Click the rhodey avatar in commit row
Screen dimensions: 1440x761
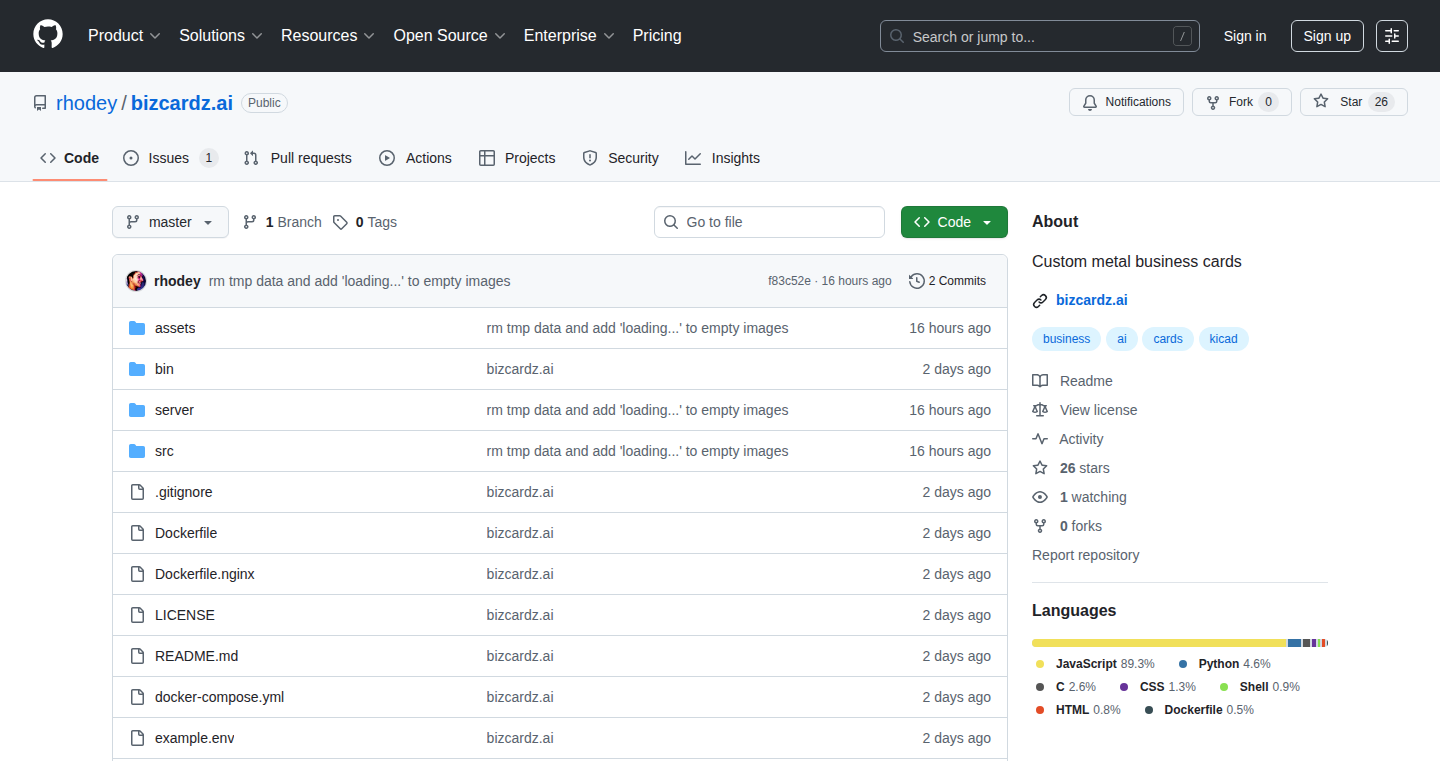[x=136, y=281]
